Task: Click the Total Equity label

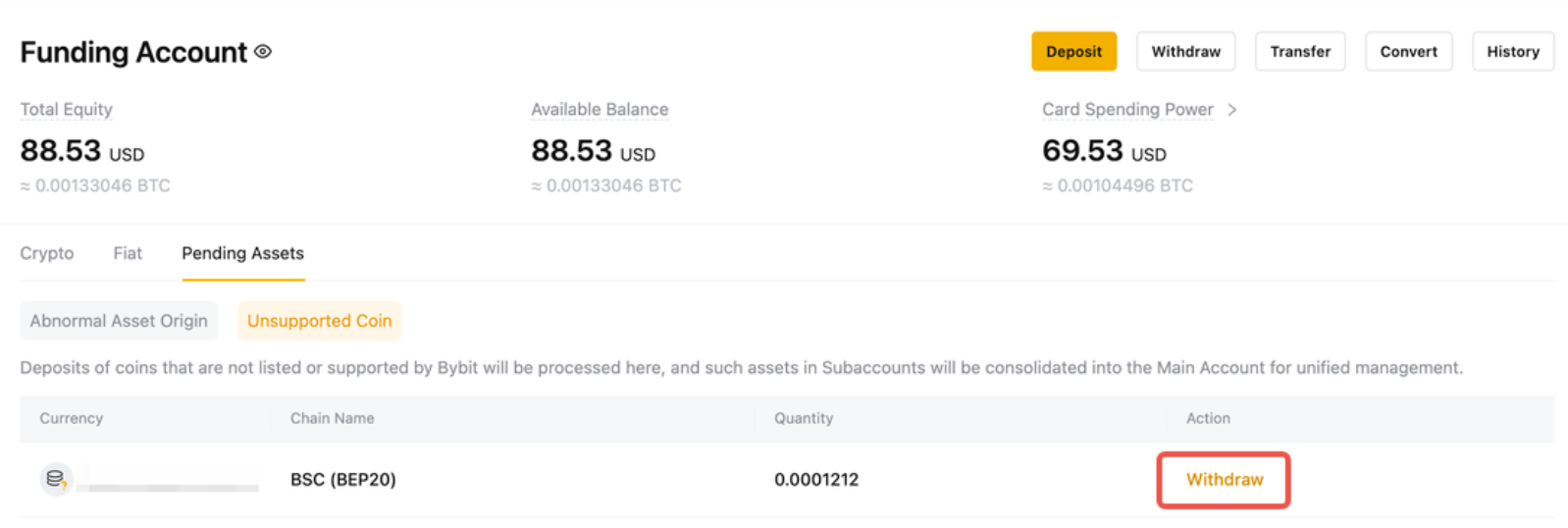Action: (x=66, y=109)
